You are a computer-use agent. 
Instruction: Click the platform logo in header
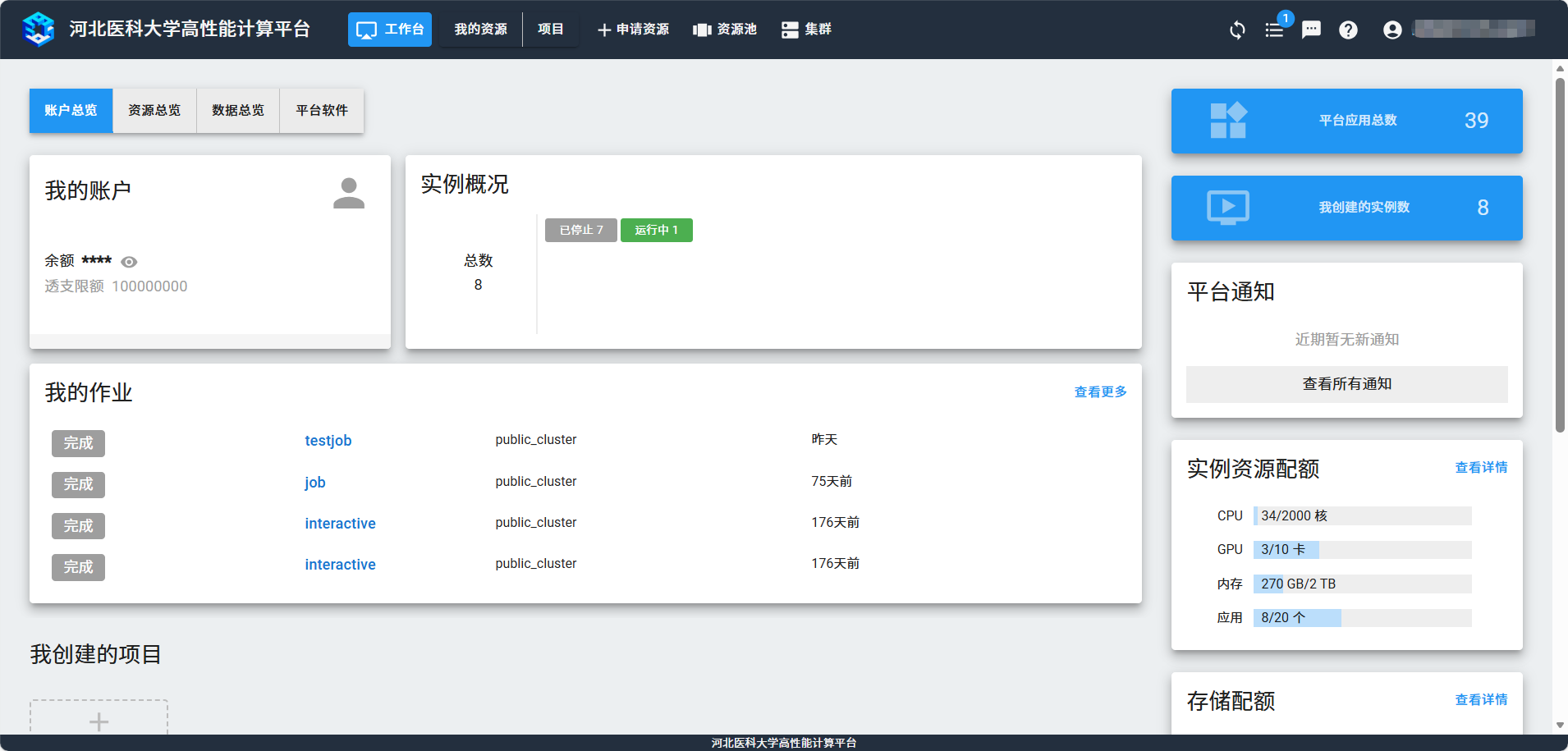click(39, 30)
